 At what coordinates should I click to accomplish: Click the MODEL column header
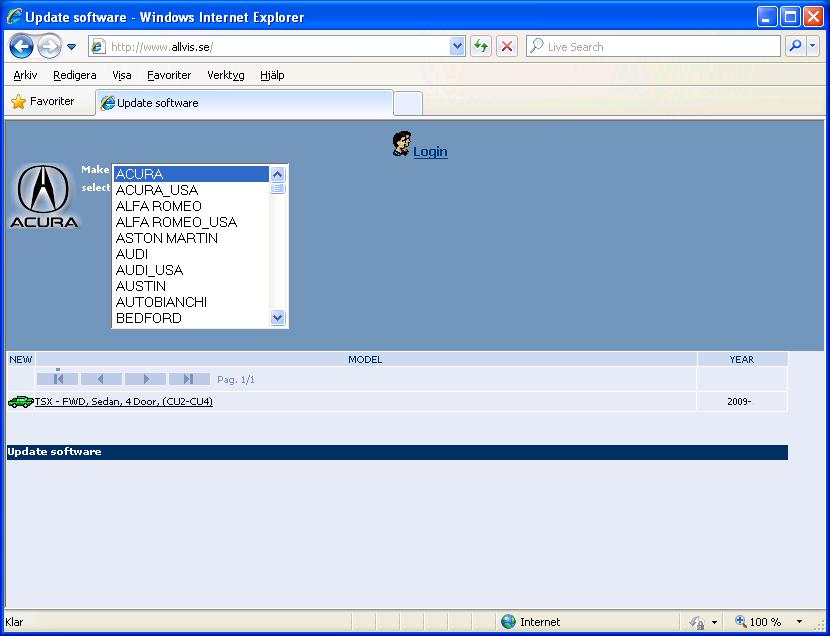click(365, 359)
